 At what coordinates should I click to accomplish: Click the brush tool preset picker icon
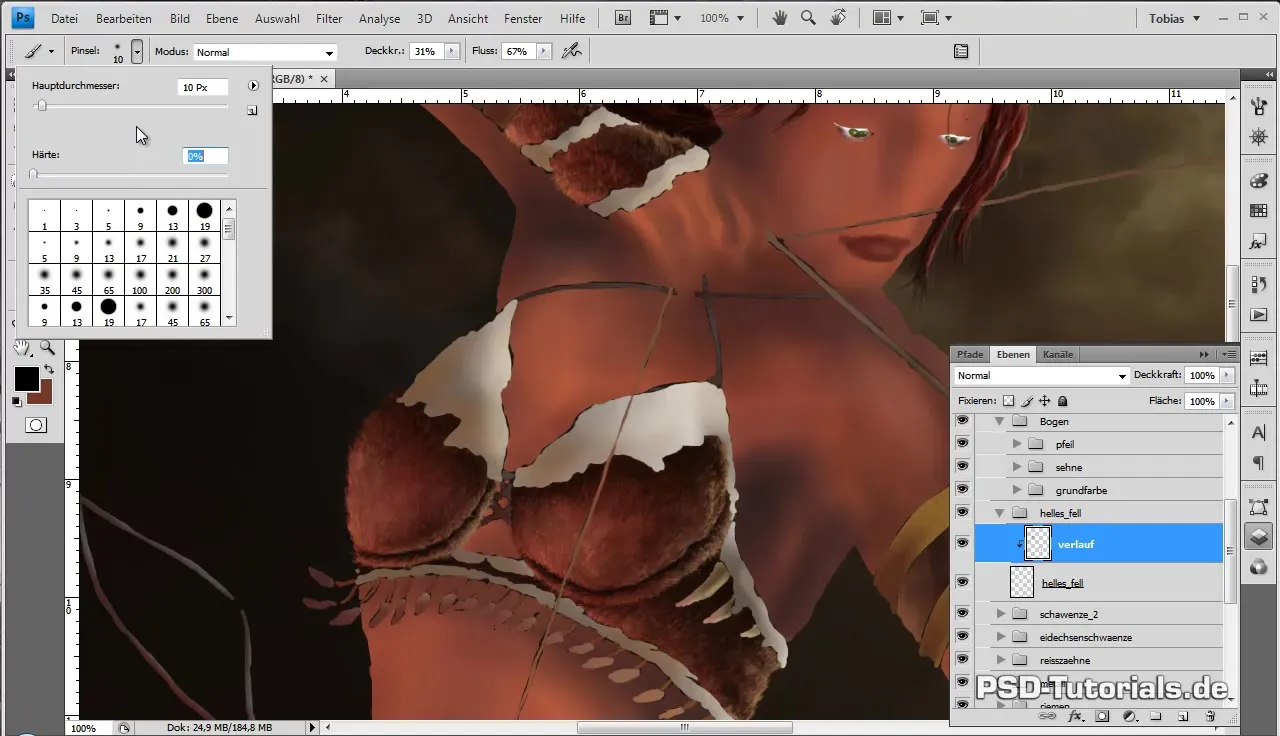[39, 51]
